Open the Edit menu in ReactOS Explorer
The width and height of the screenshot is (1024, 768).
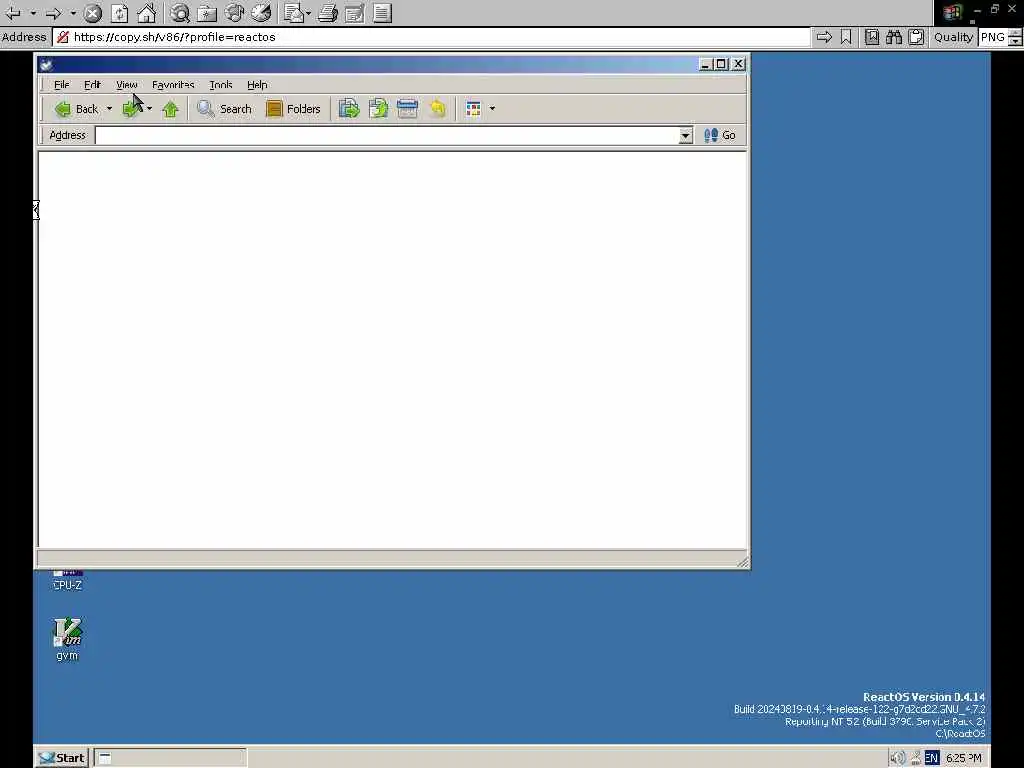coord(92,84)
